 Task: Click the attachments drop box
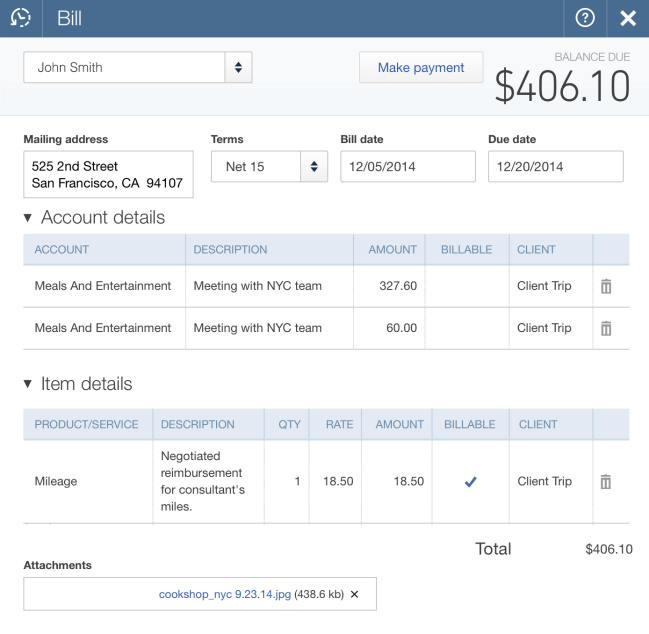click(200, 594)
